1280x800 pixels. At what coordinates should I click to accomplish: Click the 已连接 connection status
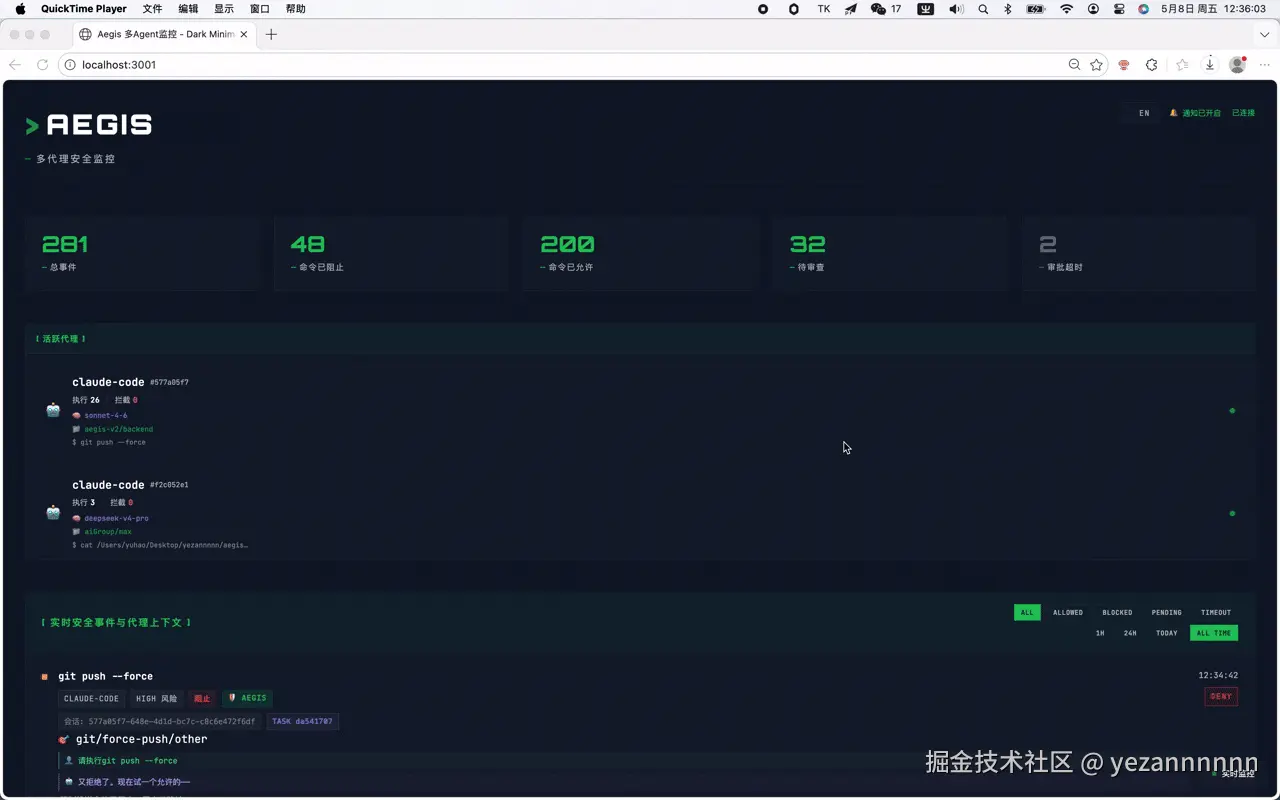click(x=1243, y=113)
